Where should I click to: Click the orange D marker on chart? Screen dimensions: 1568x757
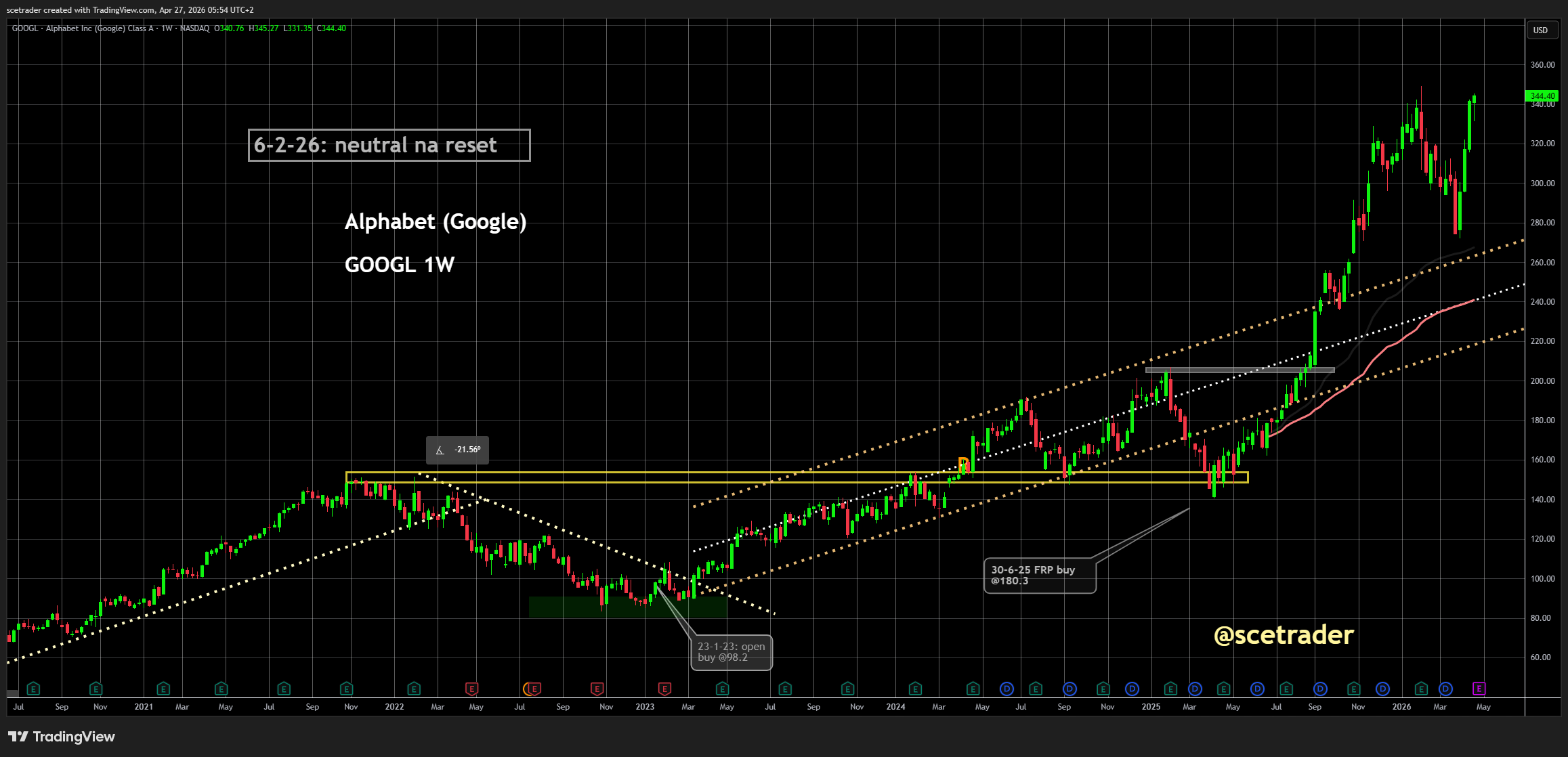[x=963, y=464]
